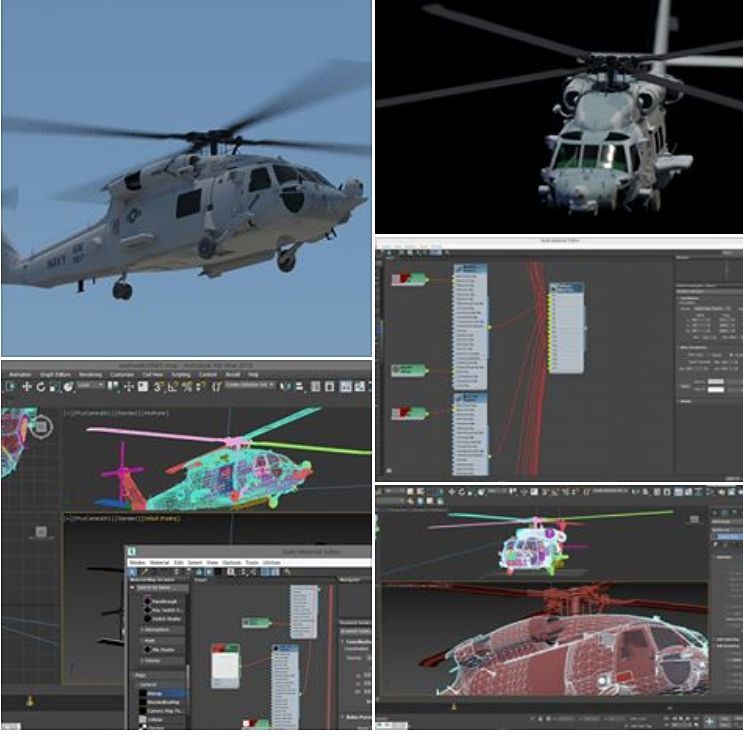Select the Move tool in right 3ds Max window

click(x=451, y=492)
